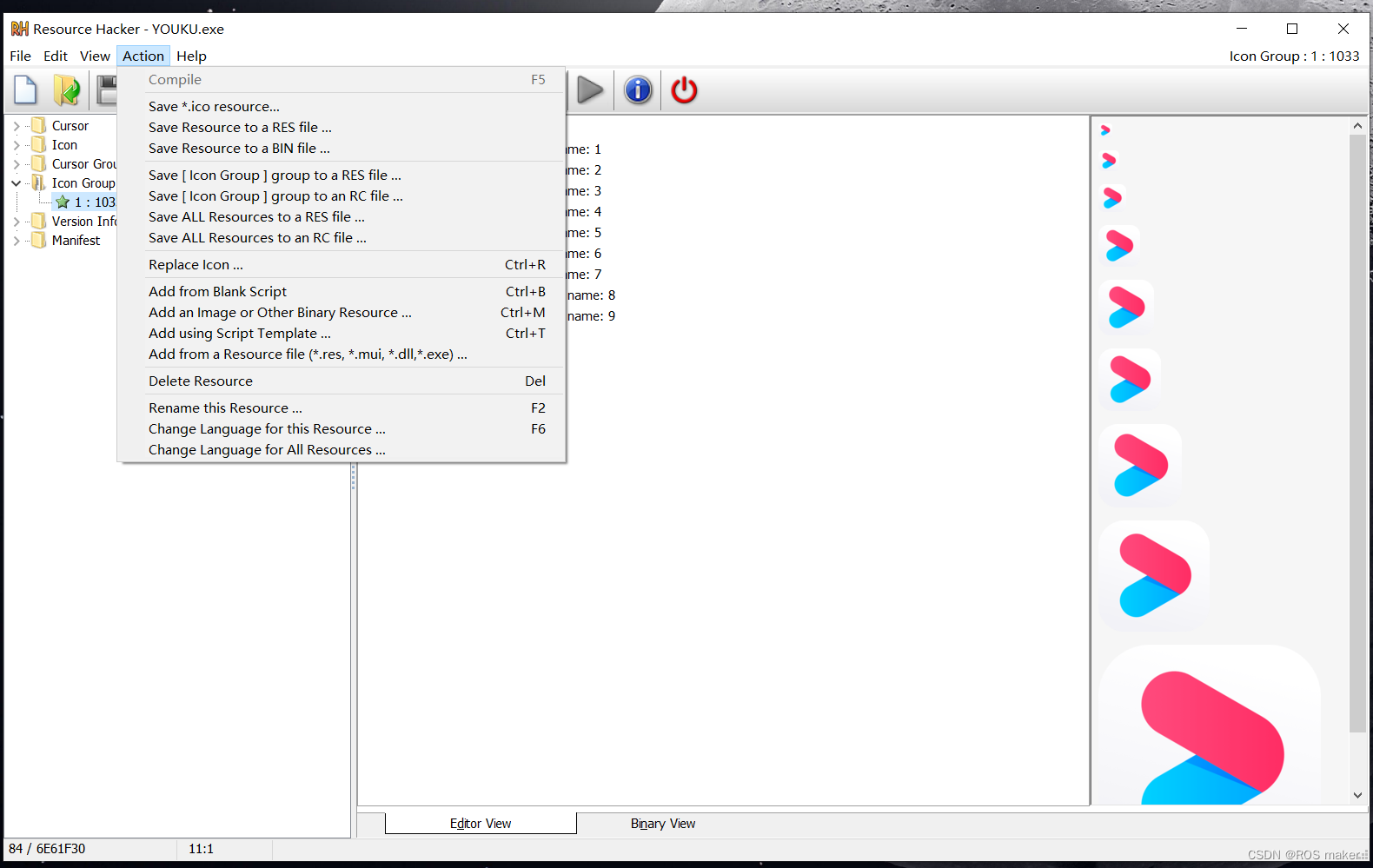Viewport: 1373px width, 868px height.
Task: Open the View menu
Action: (x=95, y=56)
